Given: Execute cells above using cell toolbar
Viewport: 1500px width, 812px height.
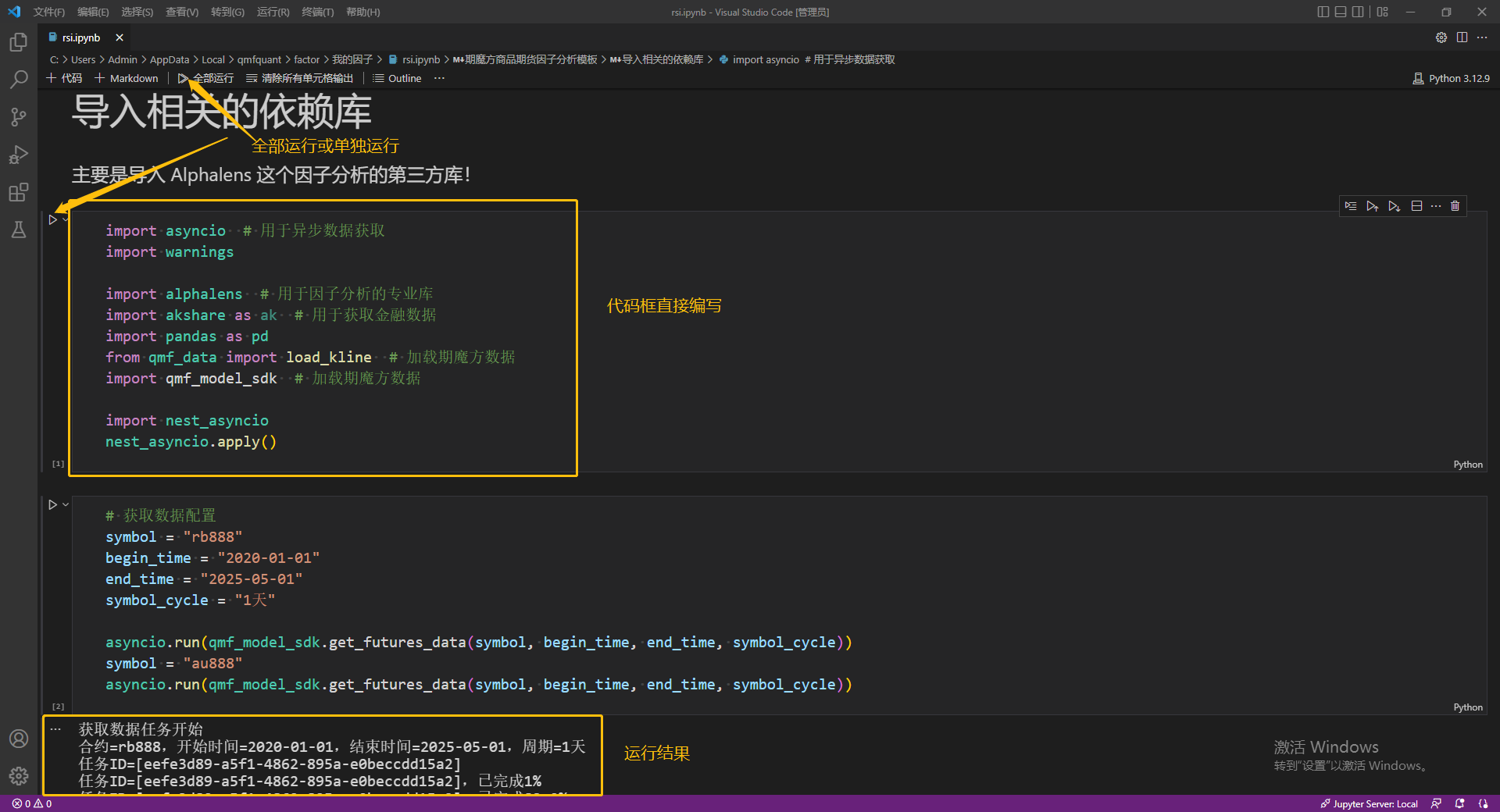Looking at the screenshot, I should click(x=1373, y=206).
